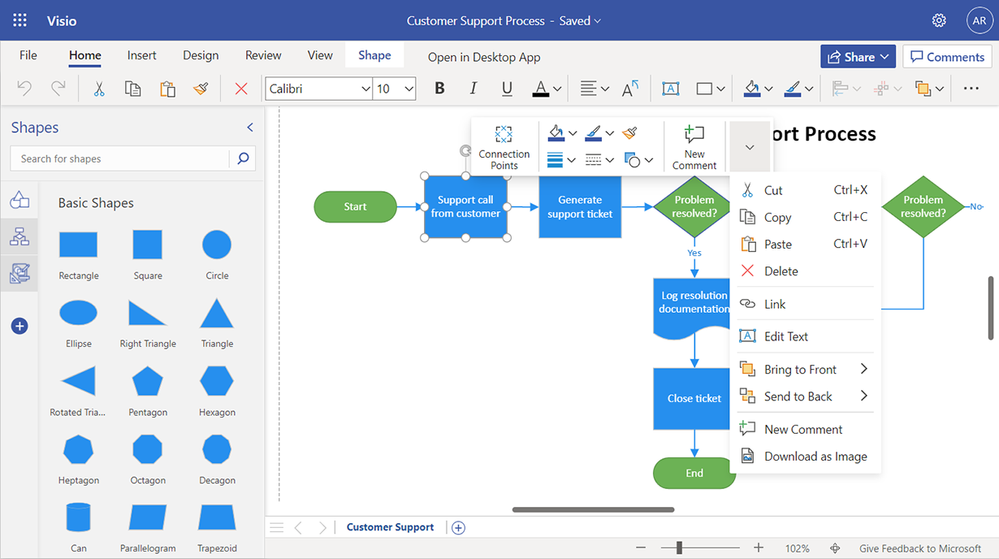Delete shape with the red X ribbon icon

pyautogui.click(x=241, y=89)
